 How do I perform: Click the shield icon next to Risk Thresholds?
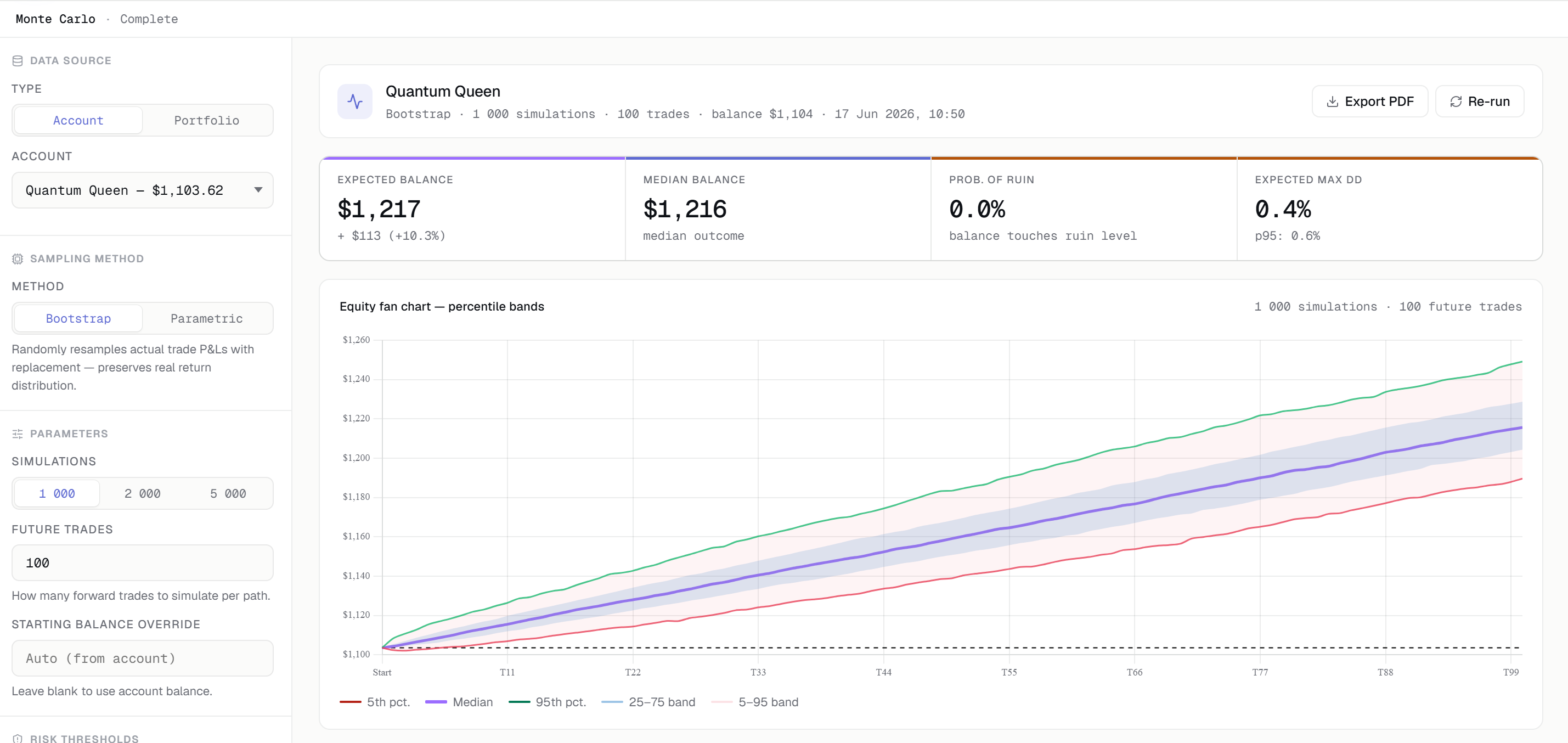click(x=18, y=738)
